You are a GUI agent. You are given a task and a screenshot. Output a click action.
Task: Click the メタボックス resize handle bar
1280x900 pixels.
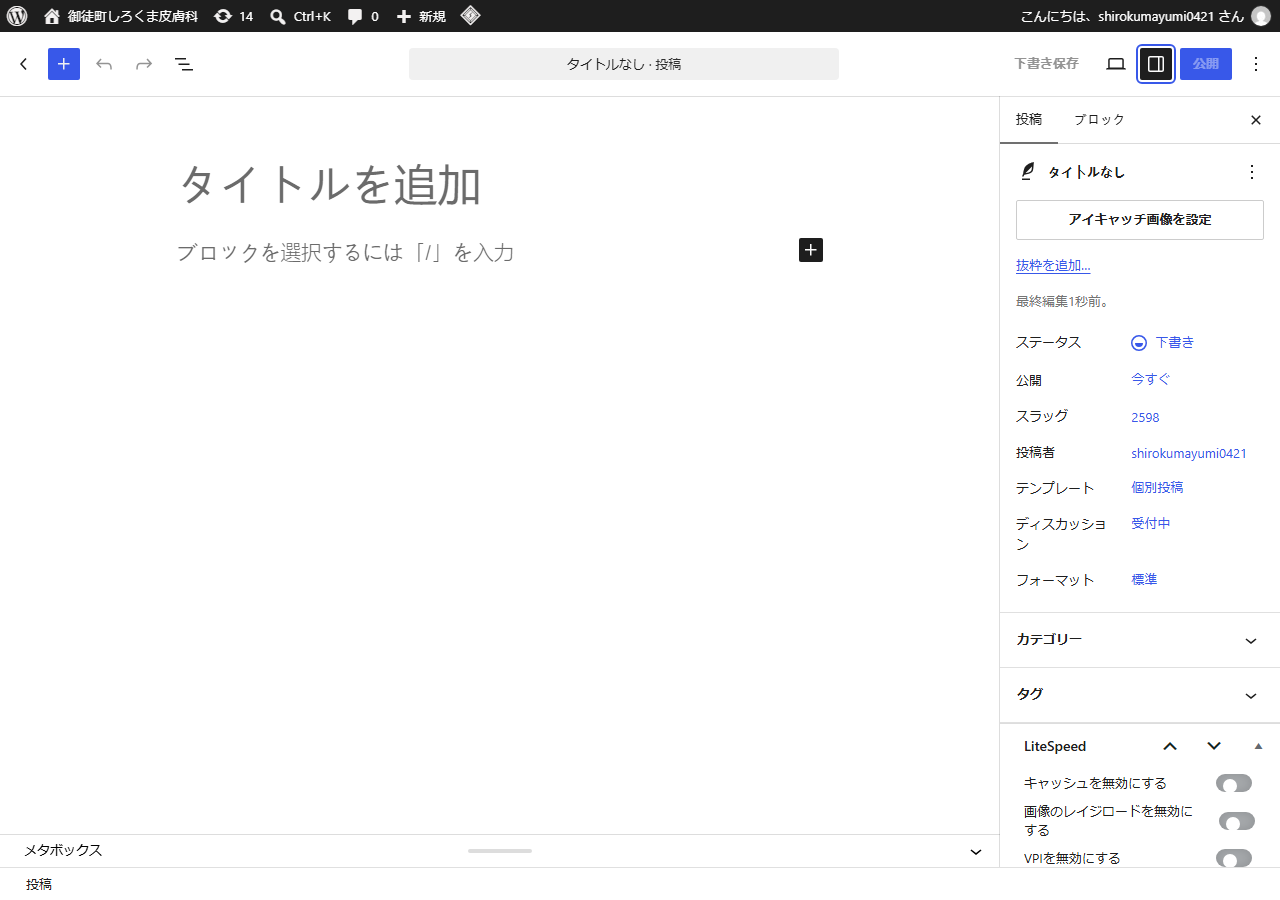(x=500, y=851)
